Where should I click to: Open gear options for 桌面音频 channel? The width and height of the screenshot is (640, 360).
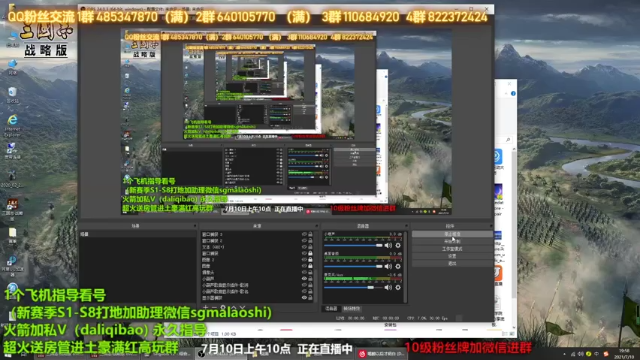pos(398,267)
